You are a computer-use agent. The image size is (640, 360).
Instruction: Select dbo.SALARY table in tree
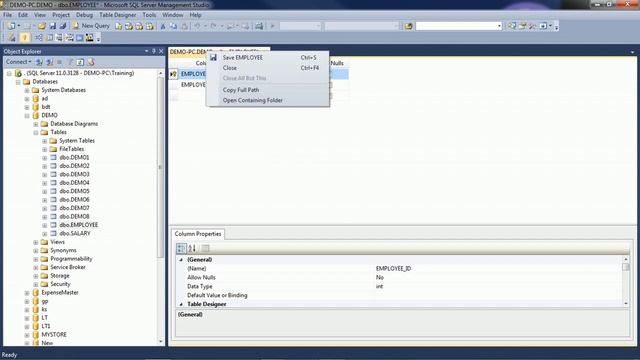pyautogui.click(x=75, y=233)
